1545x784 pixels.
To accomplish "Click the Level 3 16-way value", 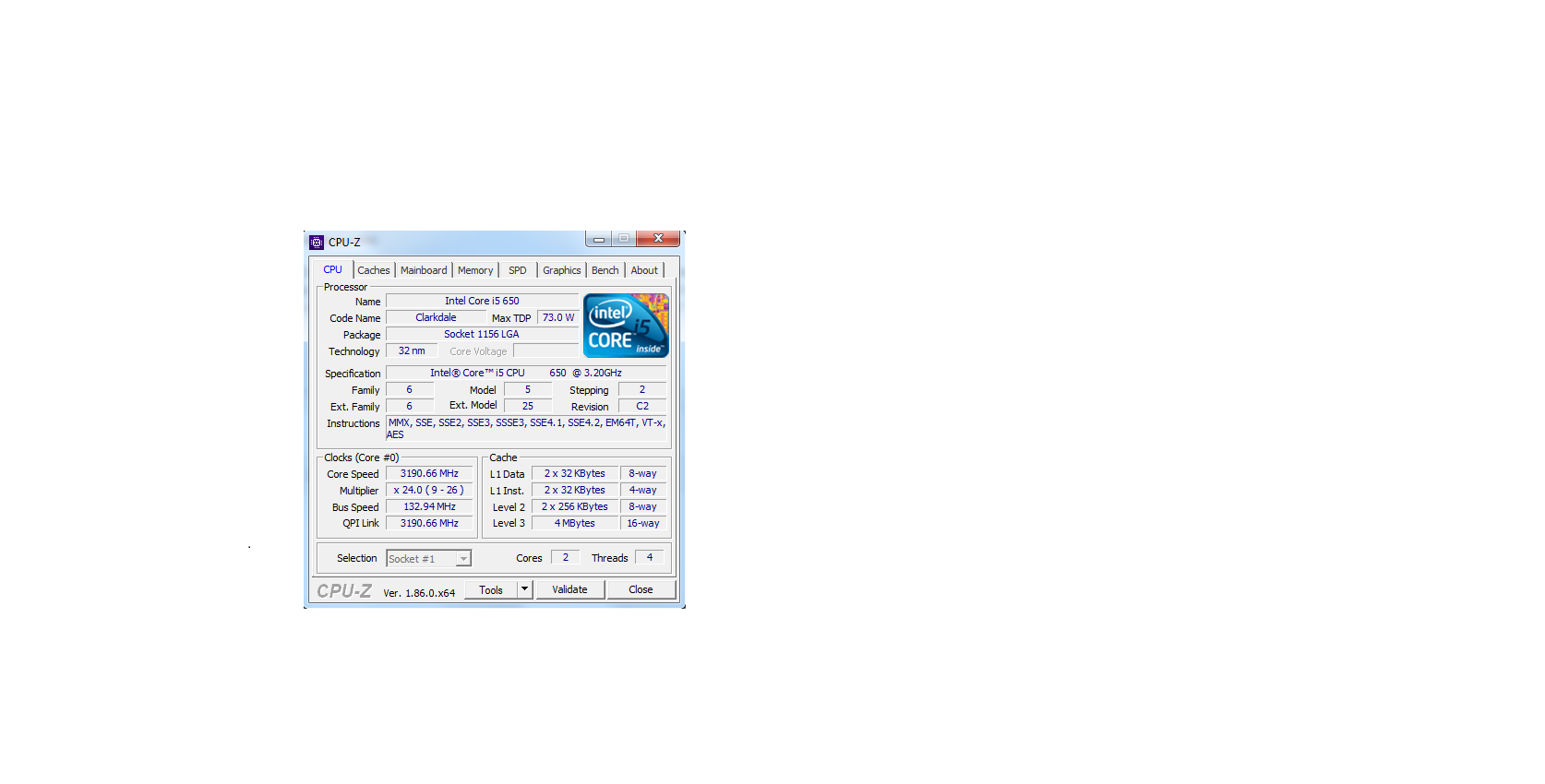I will tap(643, 523).
